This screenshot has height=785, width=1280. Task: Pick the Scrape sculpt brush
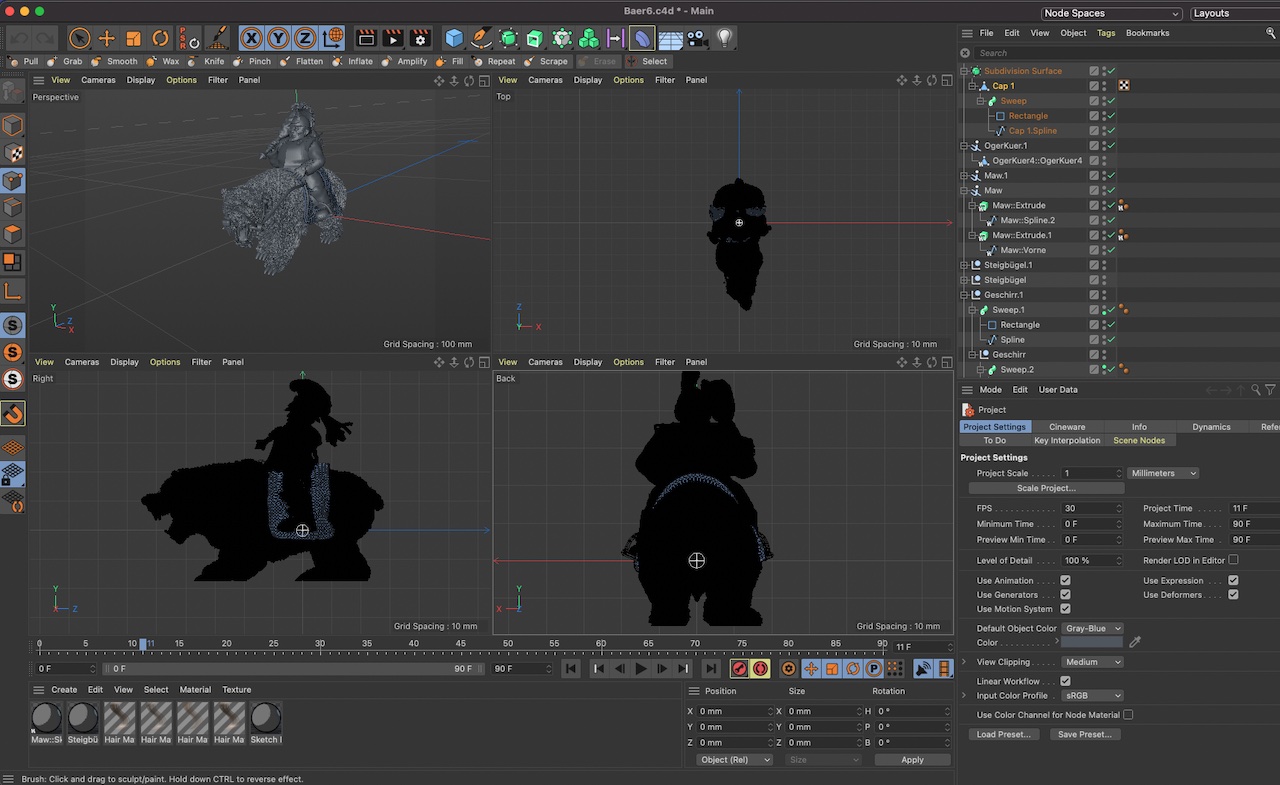pos(546,61)
